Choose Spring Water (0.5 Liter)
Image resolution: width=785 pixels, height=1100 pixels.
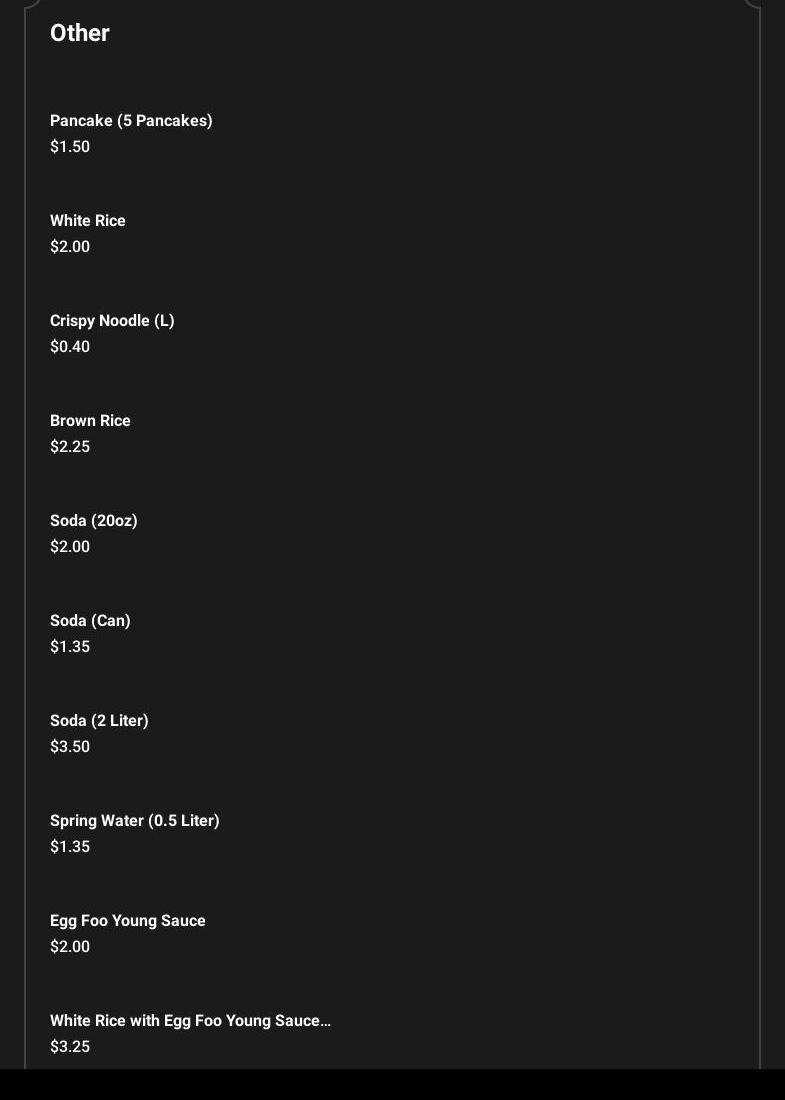[135, 821]
